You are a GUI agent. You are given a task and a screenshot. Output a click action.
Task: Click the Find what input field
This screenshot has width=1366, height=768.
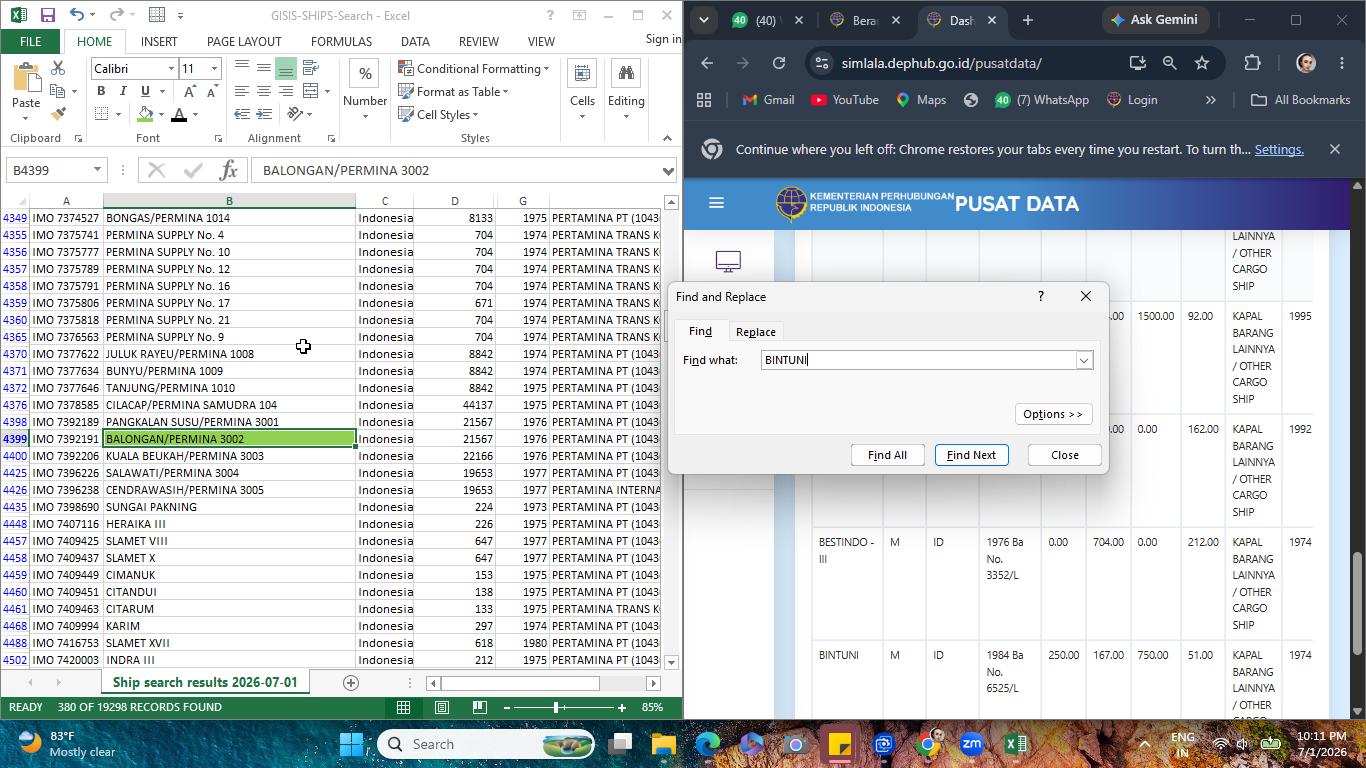pyautogui.click(x=917, y=360)
